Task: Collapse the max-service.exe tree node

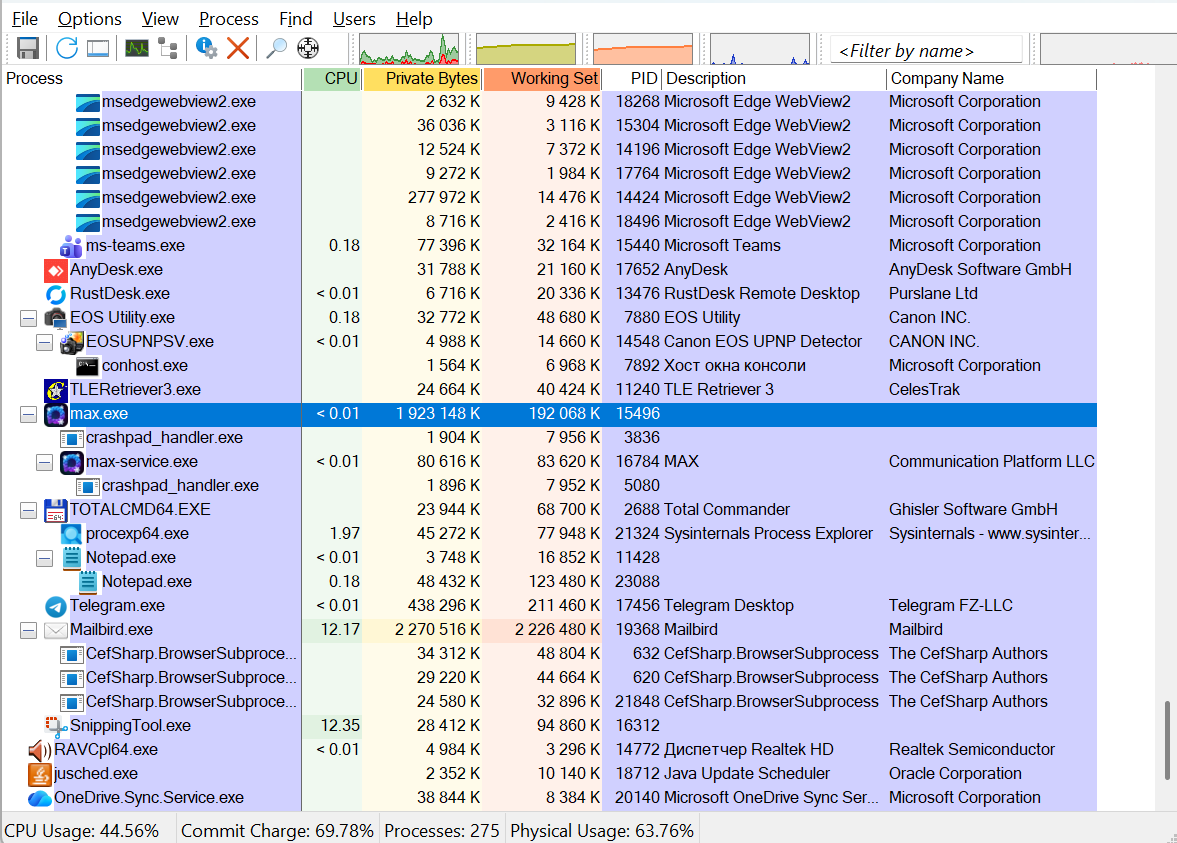Action: click(x=44, y=462)
